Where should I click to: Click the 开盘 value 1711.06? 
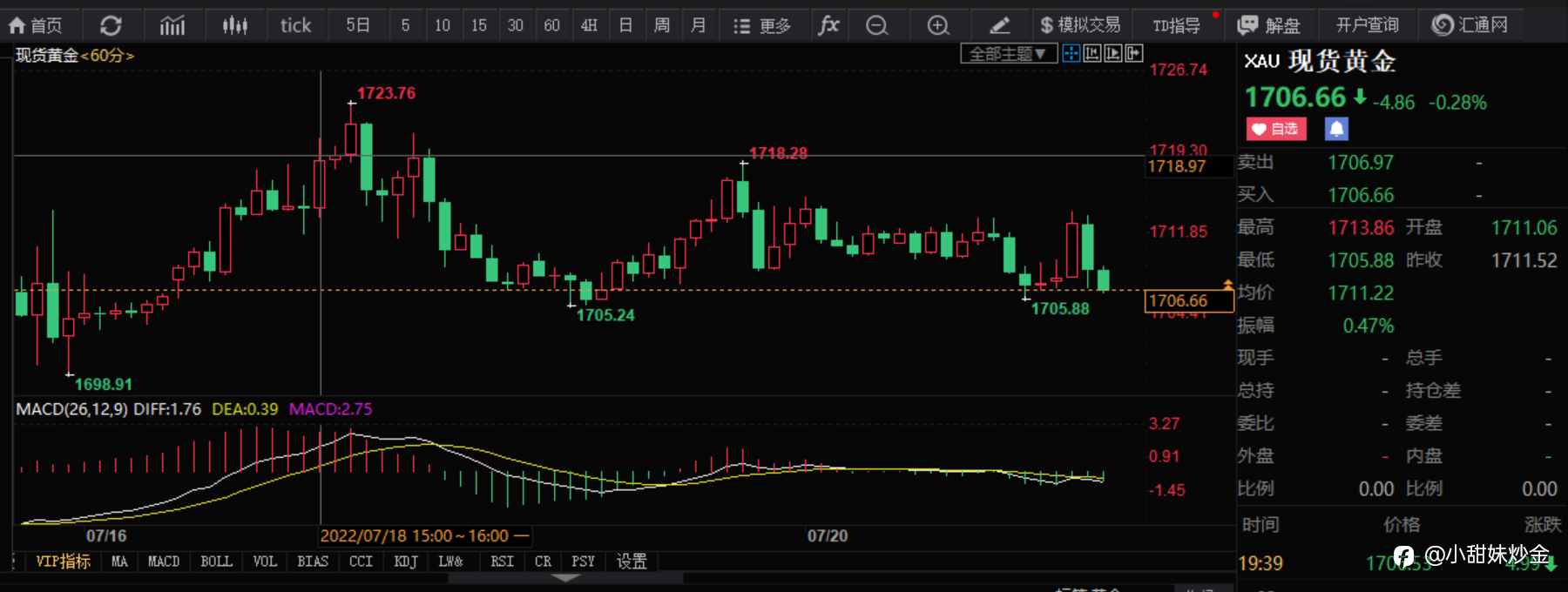(1524, 228)
